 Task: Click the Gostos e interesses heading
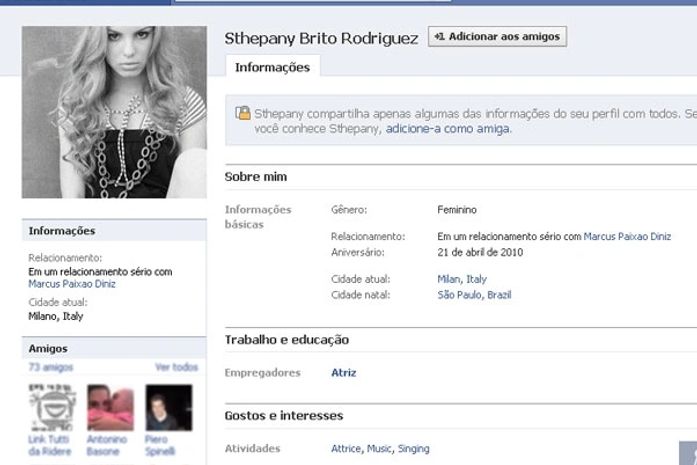coord(284,416)
